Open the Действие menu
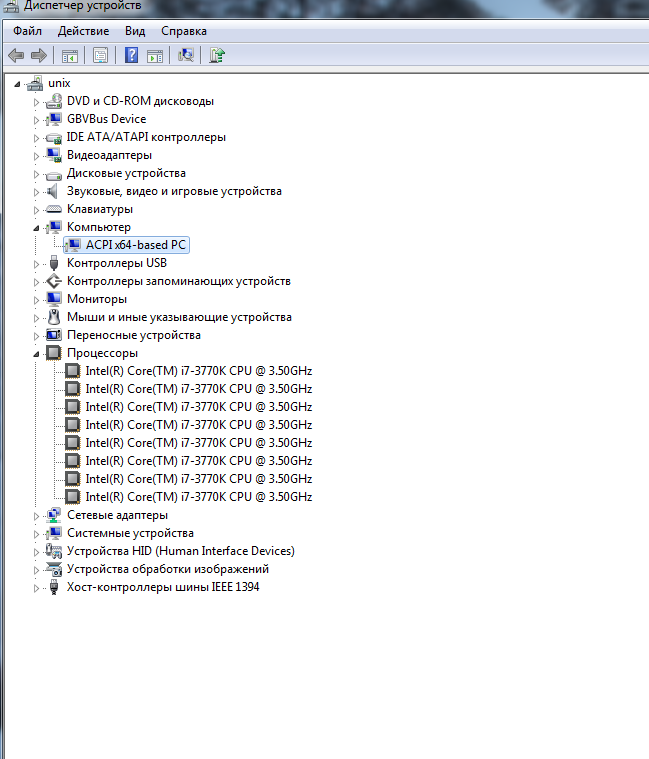Image resolution: width=649 pixels, height=759 pixels. (83, 31)
